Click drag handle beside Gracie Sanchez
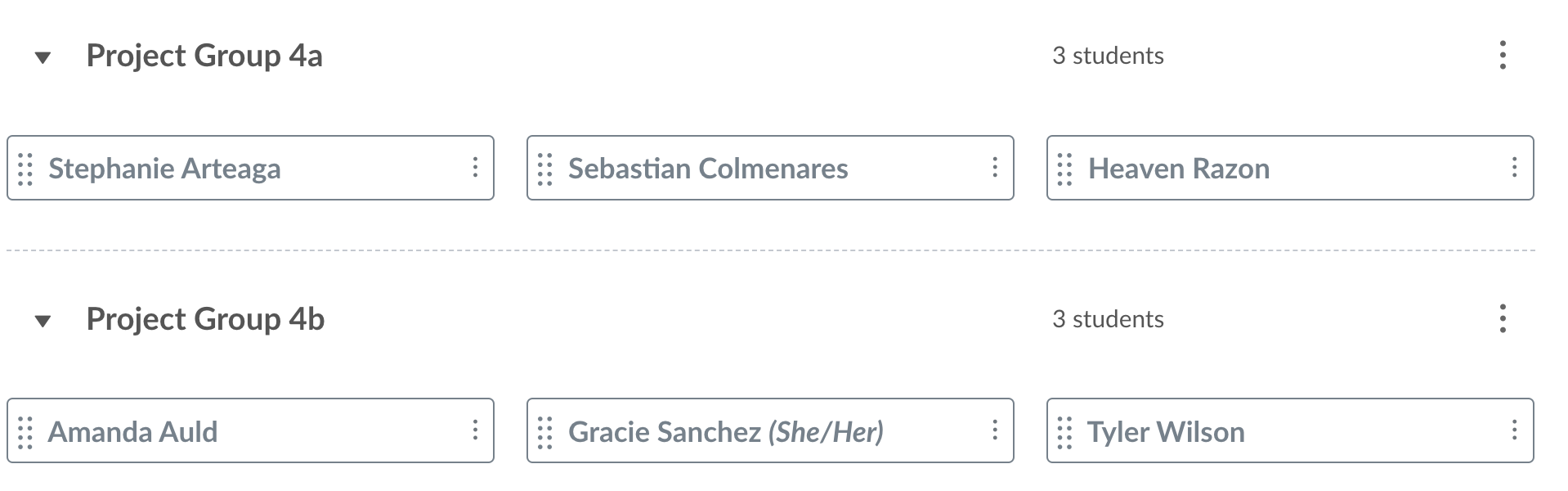Image resolution: width=1568 pixels, height=491 pixels. (545, 432)
